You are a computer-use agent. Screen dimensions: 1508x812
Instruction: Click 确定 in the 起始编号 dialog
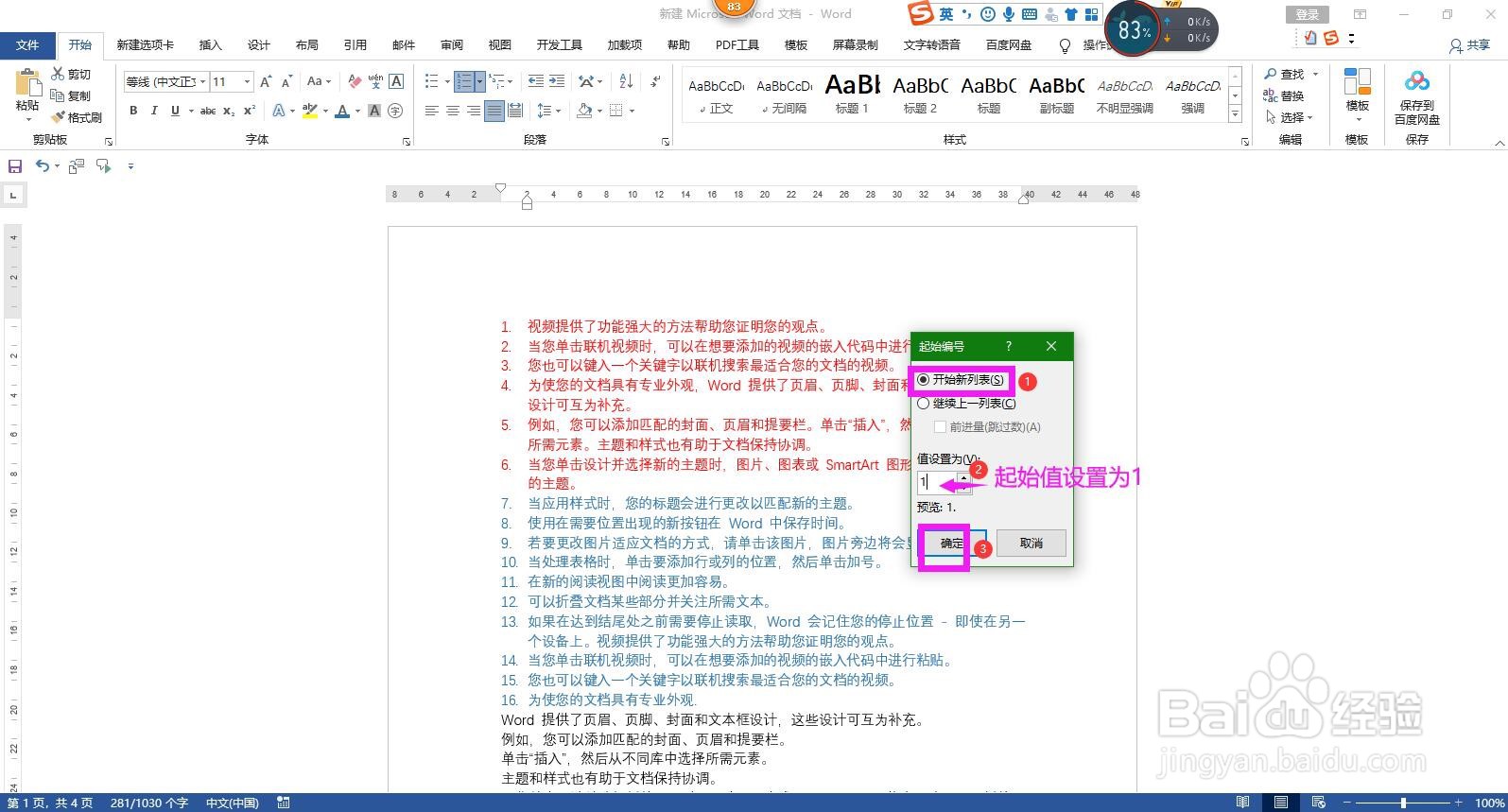point(952,543)
